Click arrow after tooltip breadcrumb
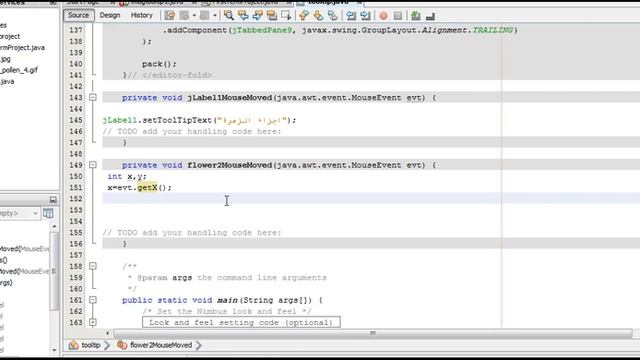640x360 pixels. pyautogui.click(x=107, y=345)
